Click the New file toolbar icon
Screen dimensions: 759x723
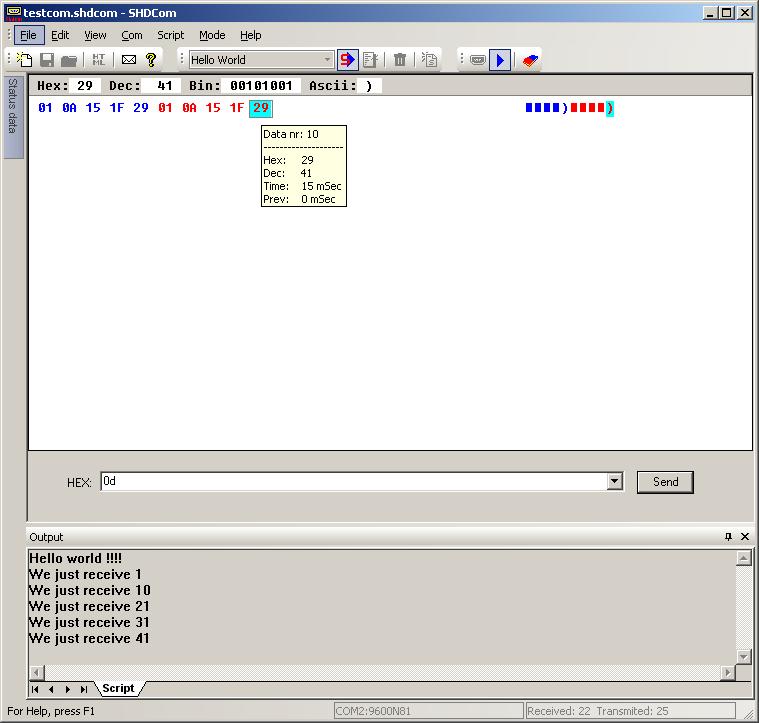click(24, 60)
